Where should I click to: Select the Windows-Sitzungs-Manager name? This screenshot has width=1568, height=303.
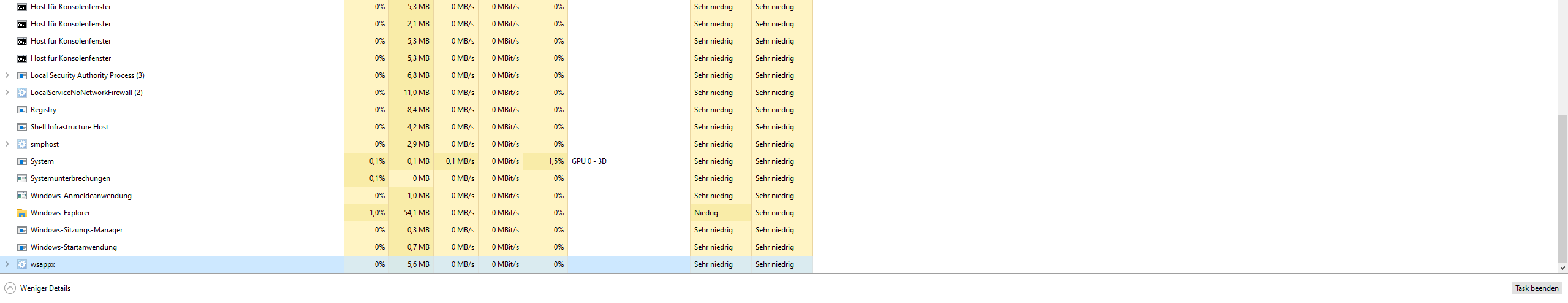77,230
